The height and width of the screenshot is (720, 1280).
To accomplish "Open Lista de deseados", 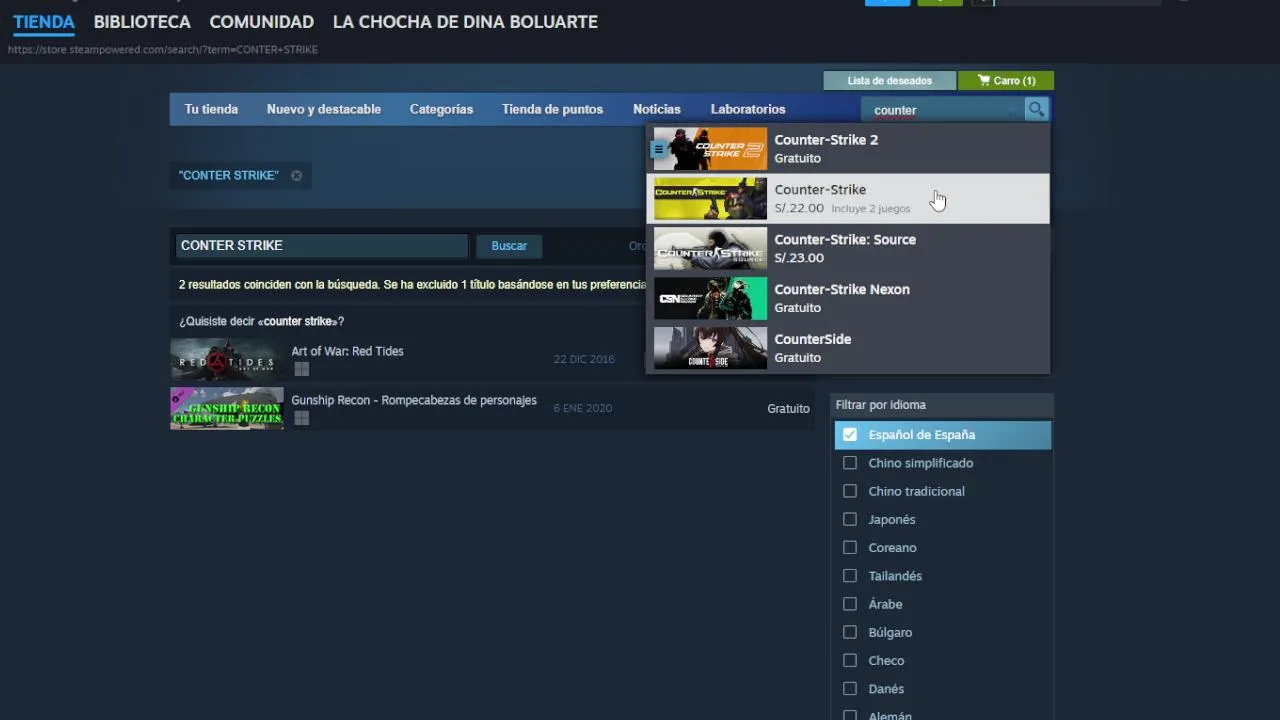I will point(889,80).
